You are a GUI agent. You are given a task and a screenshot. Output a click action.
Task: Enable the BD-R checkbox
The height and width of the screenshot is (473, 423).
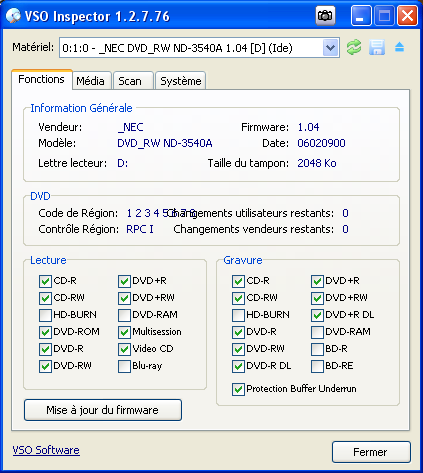317,349
